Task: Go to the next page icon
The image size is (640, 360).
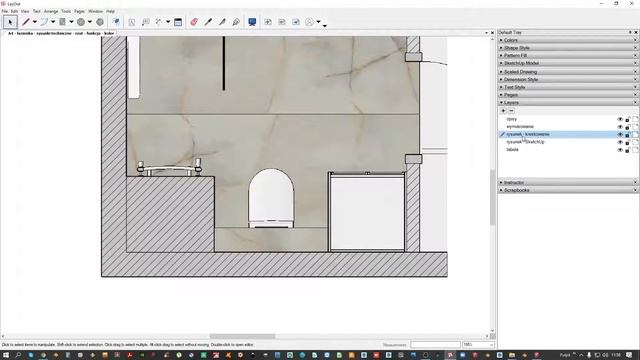Action: [296, 22]
